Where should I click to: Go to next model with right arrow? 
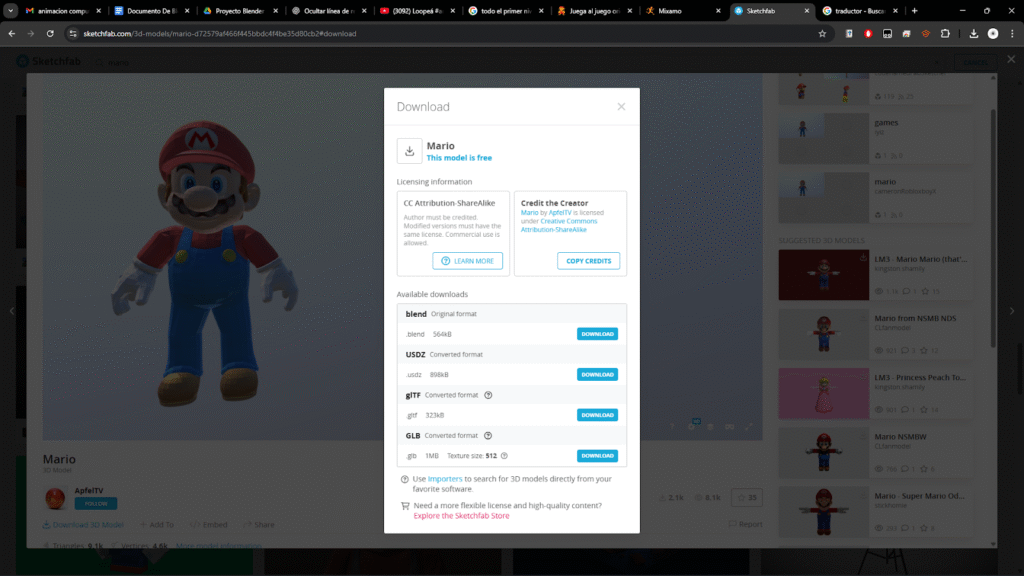click(1012, 311)
